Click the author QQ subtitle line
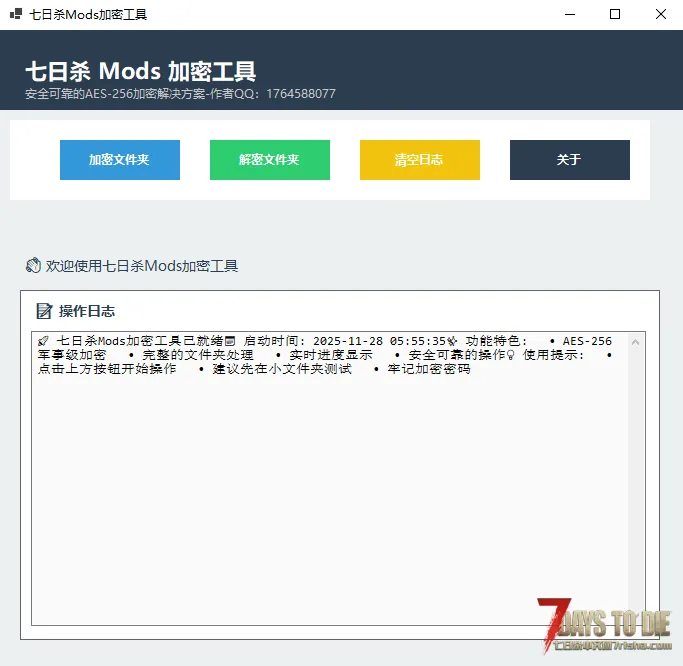The height and width of the screenshot is (666, 683). (x=180, y=94)
